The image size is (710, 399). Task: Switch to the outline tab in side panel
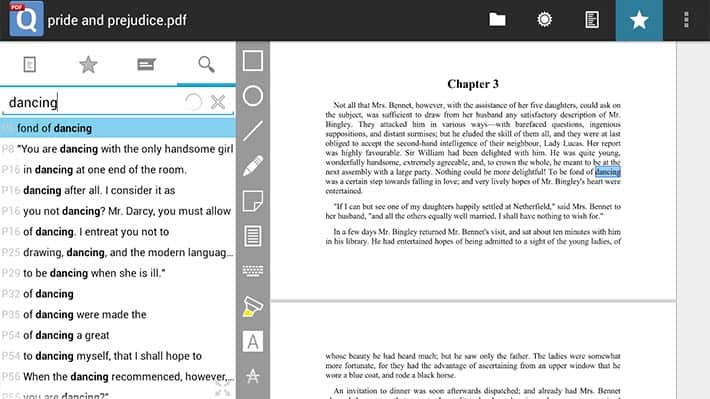(29, 64)
